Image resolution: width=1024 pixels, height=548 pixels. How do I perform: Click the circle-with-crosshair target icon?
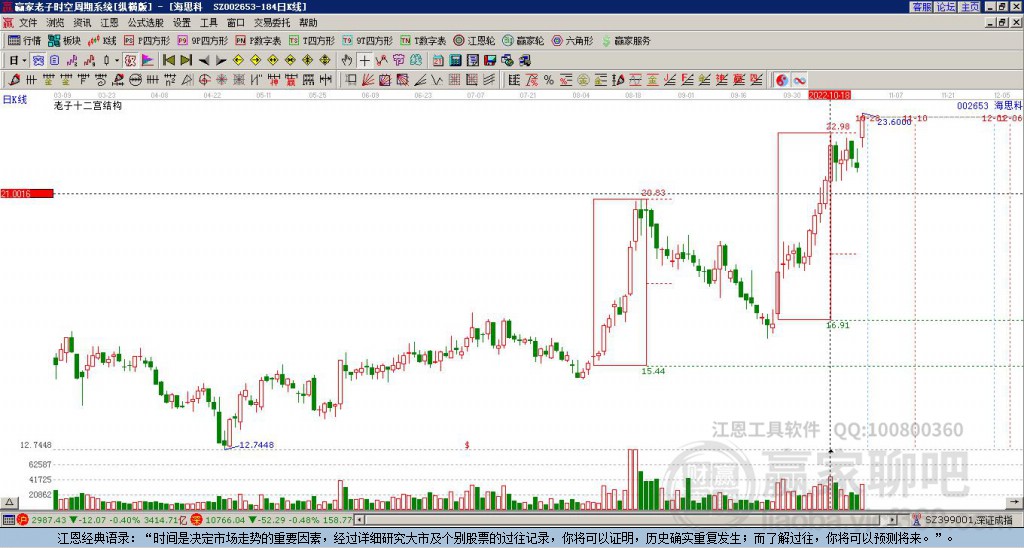pyautogui.click(x=204, y=80)
